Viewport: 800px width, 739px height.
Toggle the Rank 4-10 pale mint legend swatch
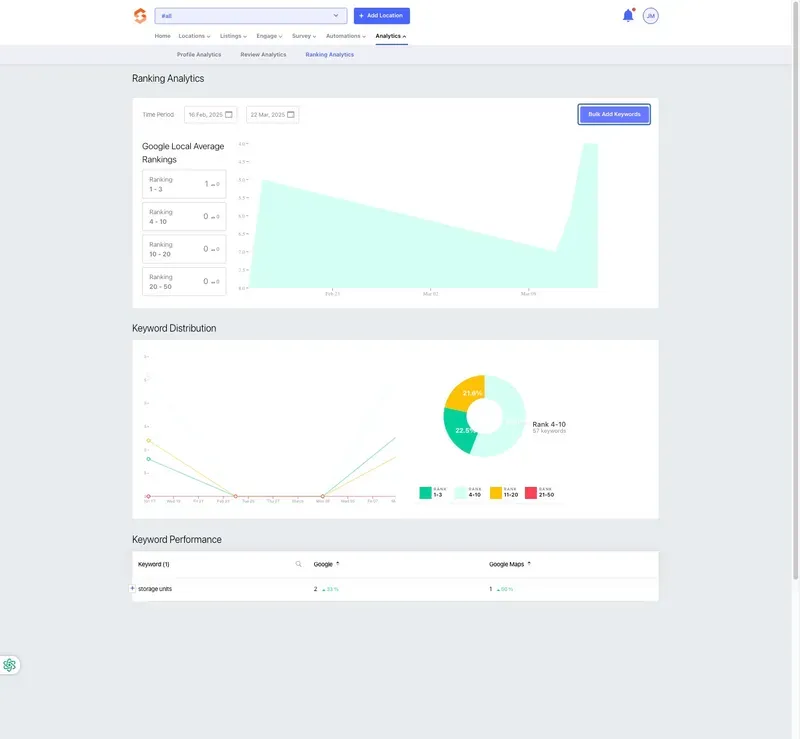coord(461,492)
